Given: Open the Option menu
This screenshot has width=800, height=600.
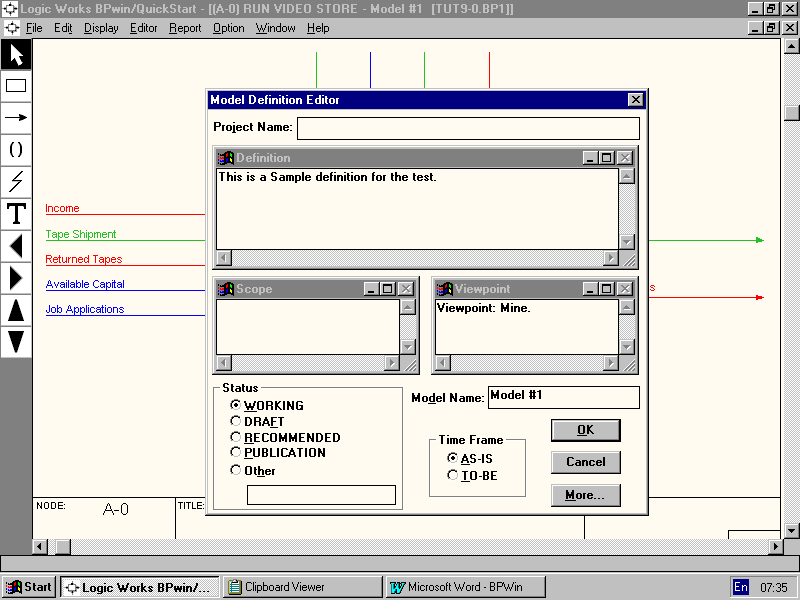Looking at the screenshot, I should pyautogui.click(x=229, y=28).
